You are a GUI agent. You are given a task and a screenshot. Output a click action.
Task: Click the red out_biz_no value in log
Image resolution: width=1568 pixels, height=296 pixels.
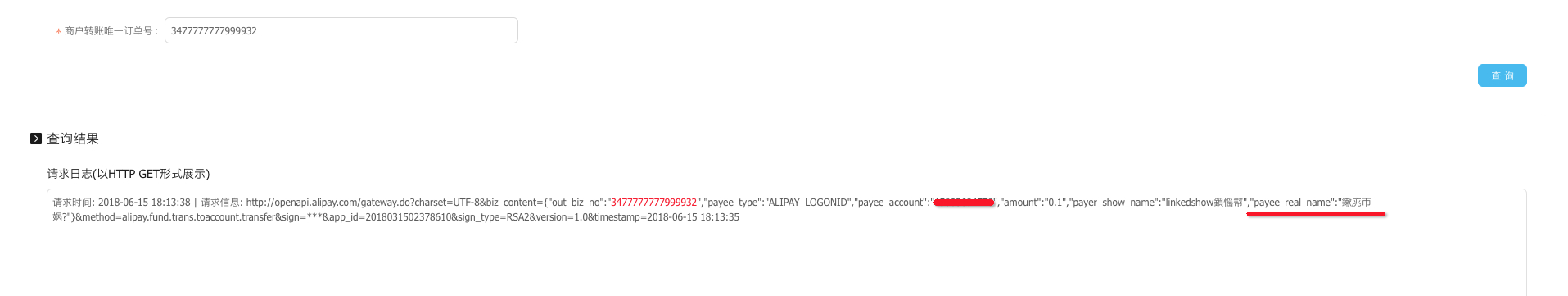coord(653,203)
